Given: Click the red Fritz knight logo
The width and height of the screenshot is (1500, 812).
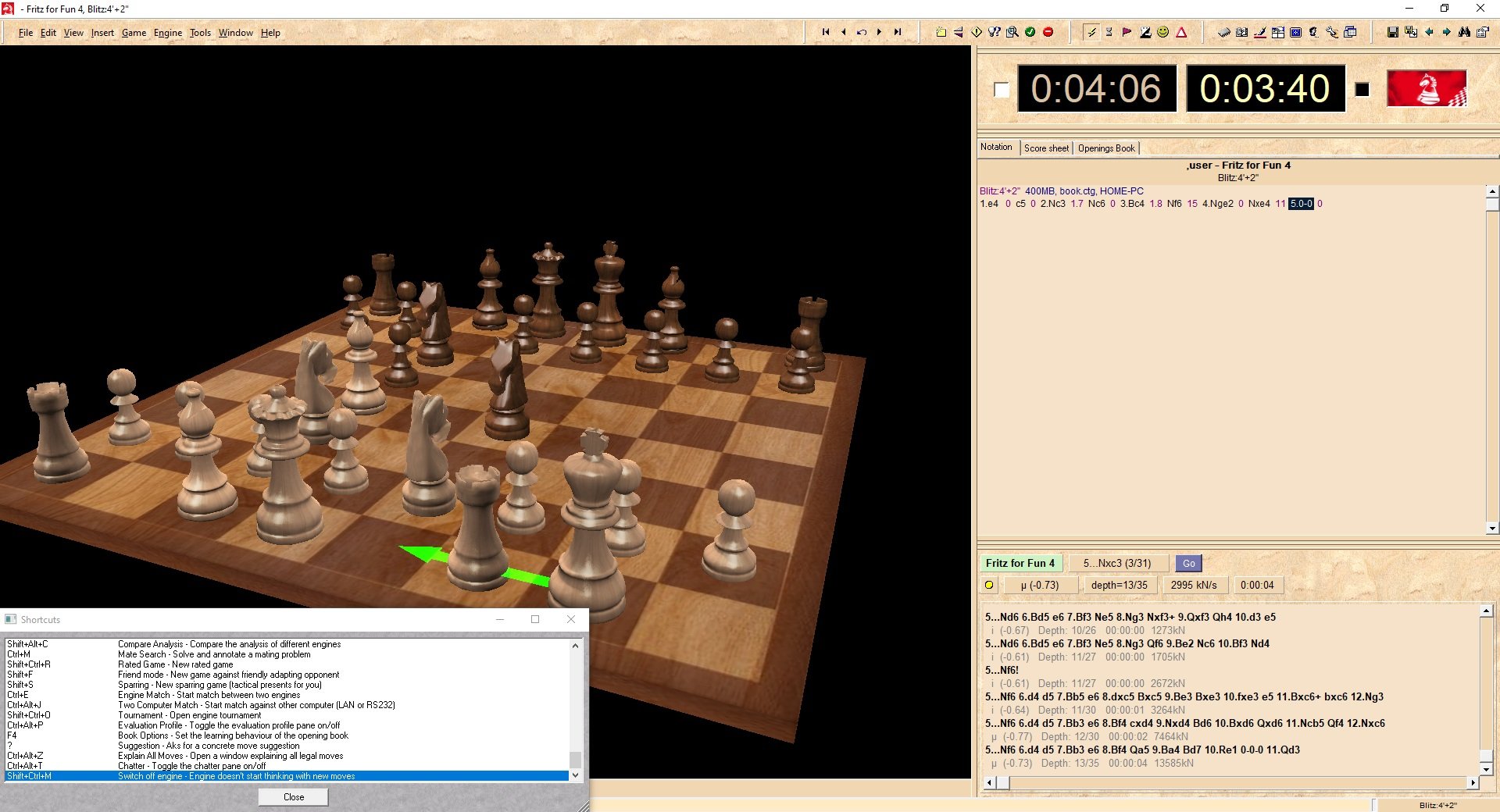Looking at the screenshot, I should click(x=1427, y=88).
